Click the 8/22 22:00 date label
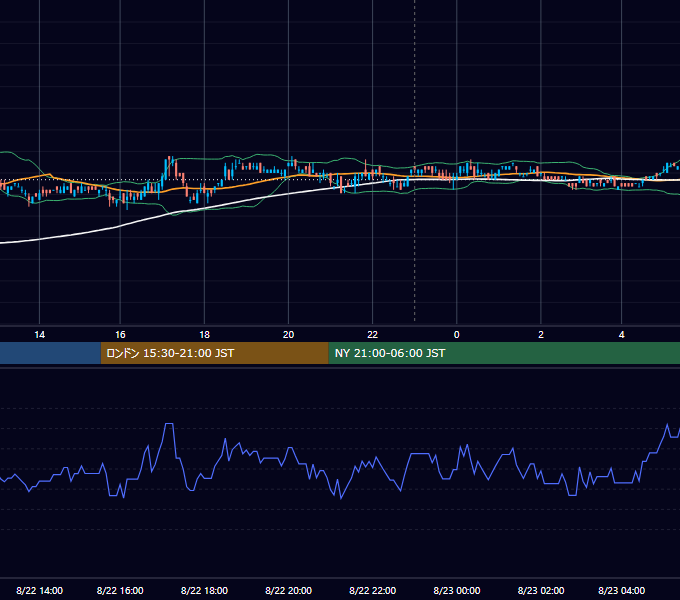The height and width of the screenshot is (600, 680). 373,590
